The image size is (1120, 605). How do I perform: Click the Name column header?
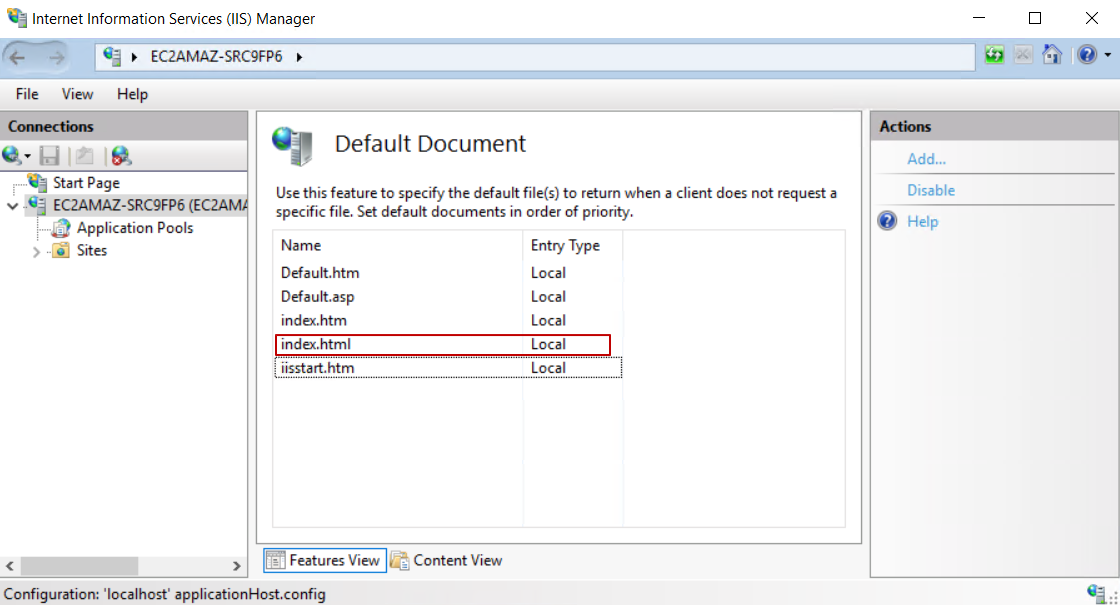click(x=398, y=246)
